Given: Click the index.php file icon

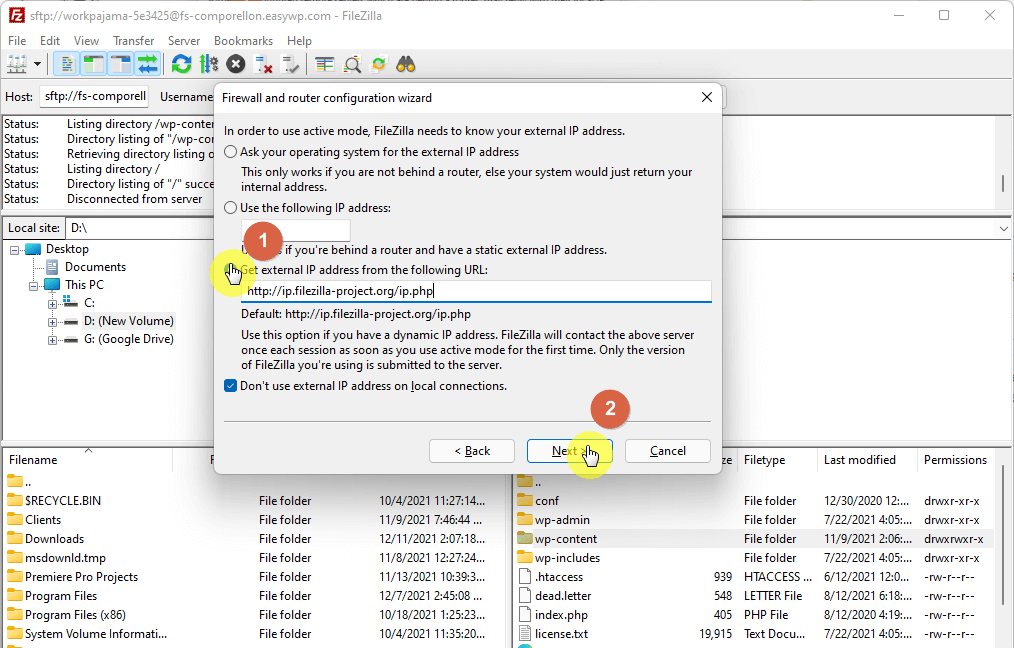Looking at the screenshot, I should coord(525,614).
